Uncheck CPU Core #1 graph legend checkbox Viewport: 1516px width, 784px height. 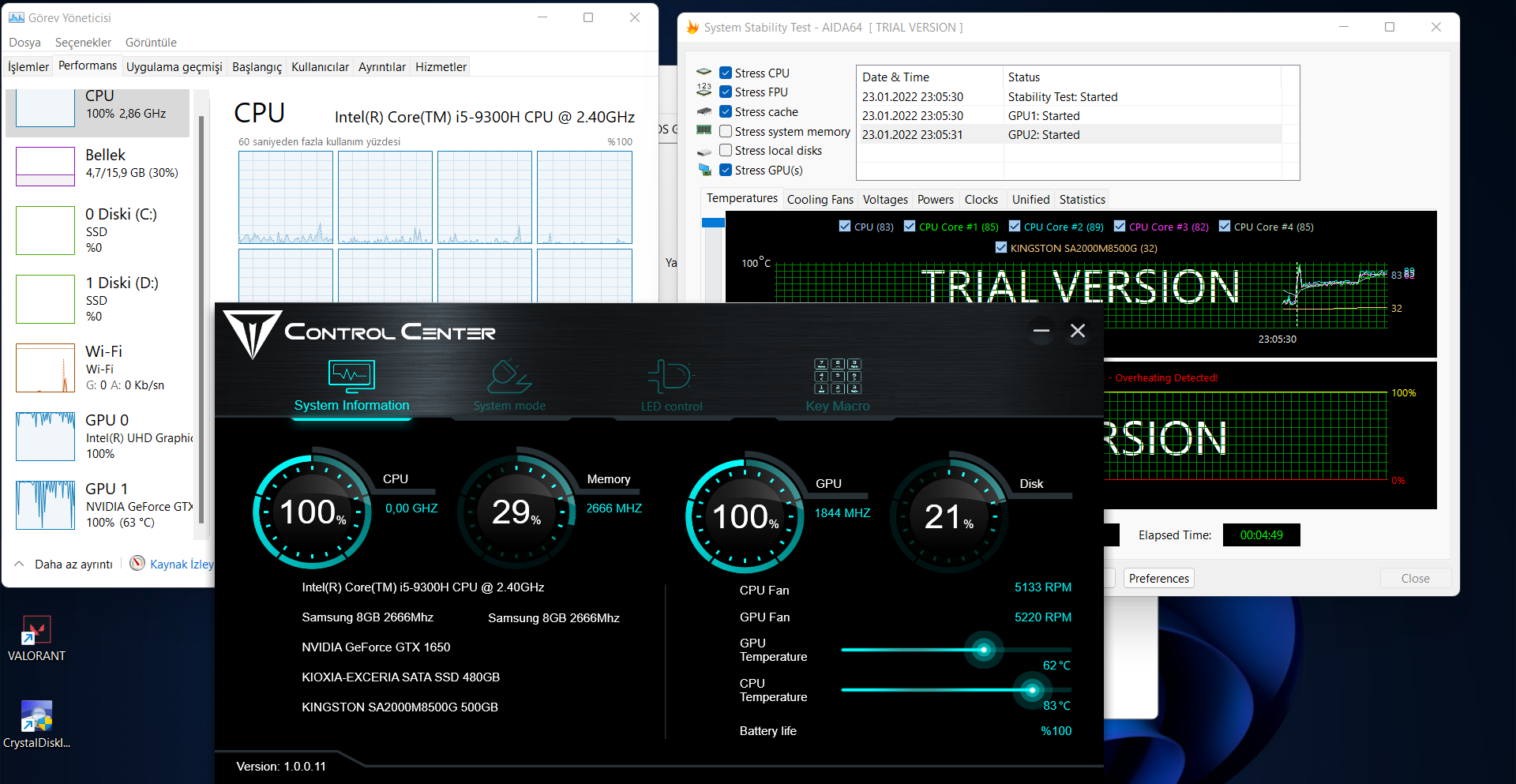pyautogui.click(x=910, y=227)
